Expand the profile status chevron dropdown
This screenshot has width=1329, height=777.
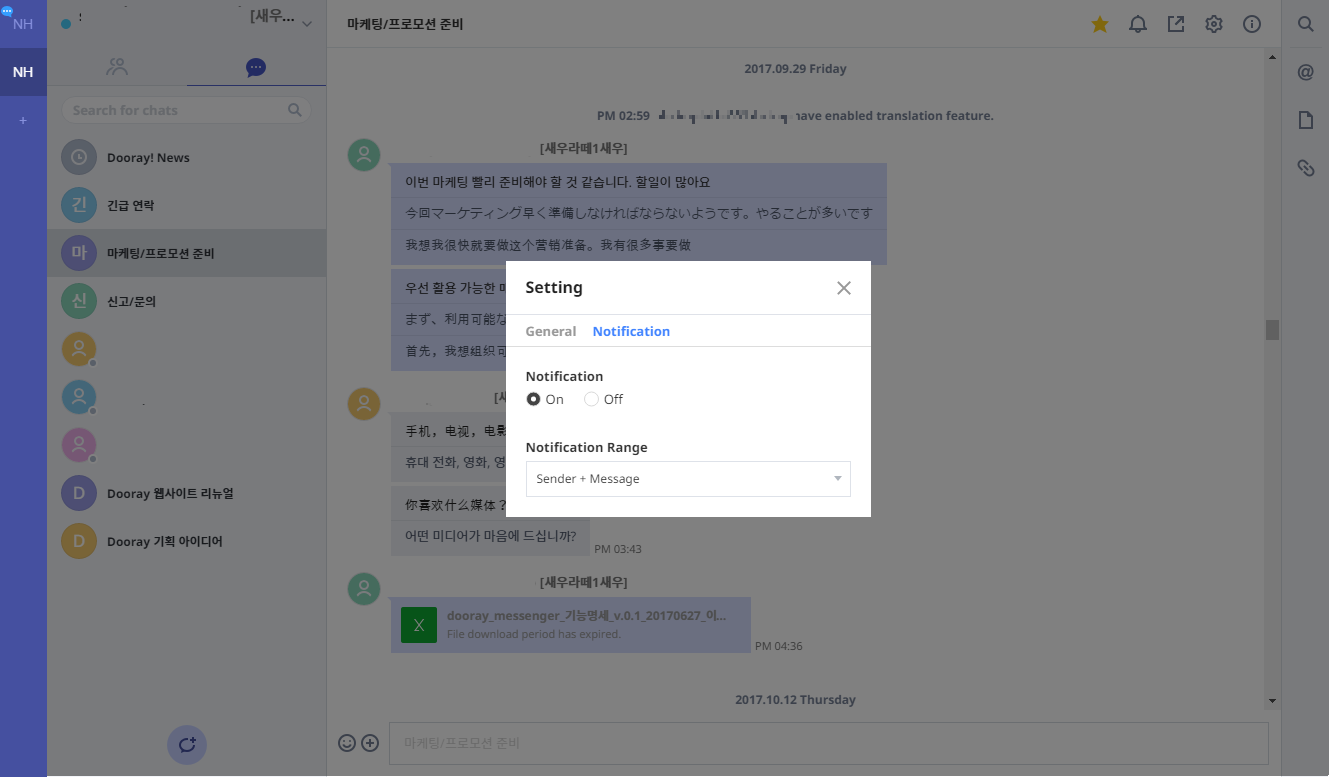coord(306,23)
